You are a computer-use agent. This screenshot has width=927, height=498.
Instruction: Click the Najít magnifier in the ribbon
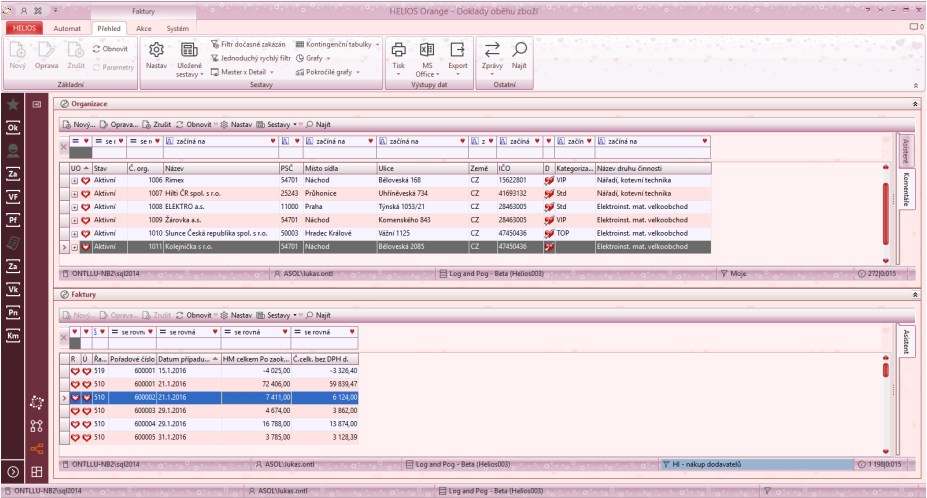click(519, 50)
